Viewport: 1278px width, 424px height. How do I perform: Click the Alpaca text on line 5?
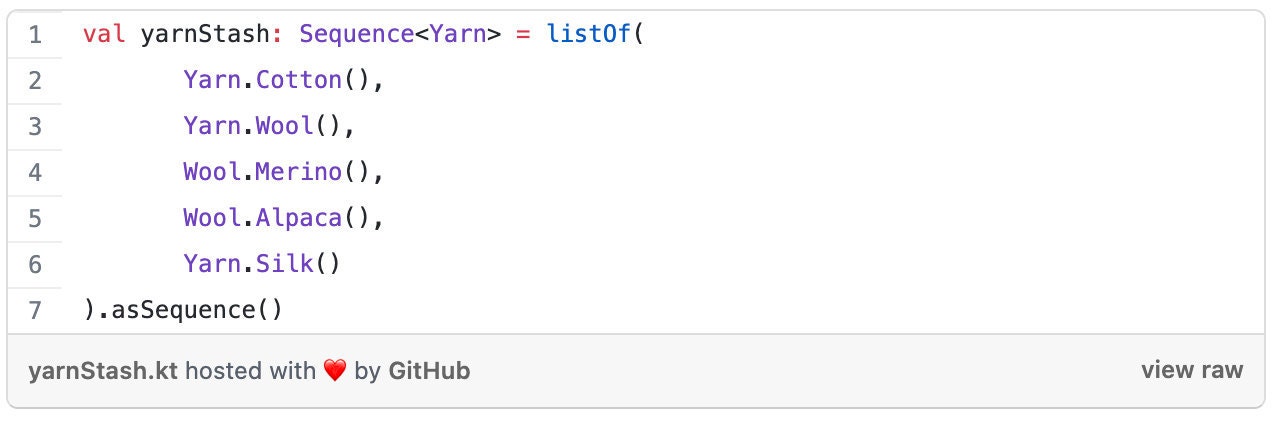(x=299, y=219)
